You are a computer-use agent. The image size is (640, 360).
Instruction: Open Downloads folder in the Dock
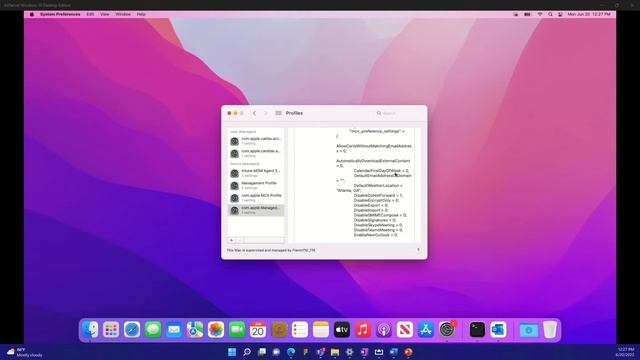(x=529, y=329)
